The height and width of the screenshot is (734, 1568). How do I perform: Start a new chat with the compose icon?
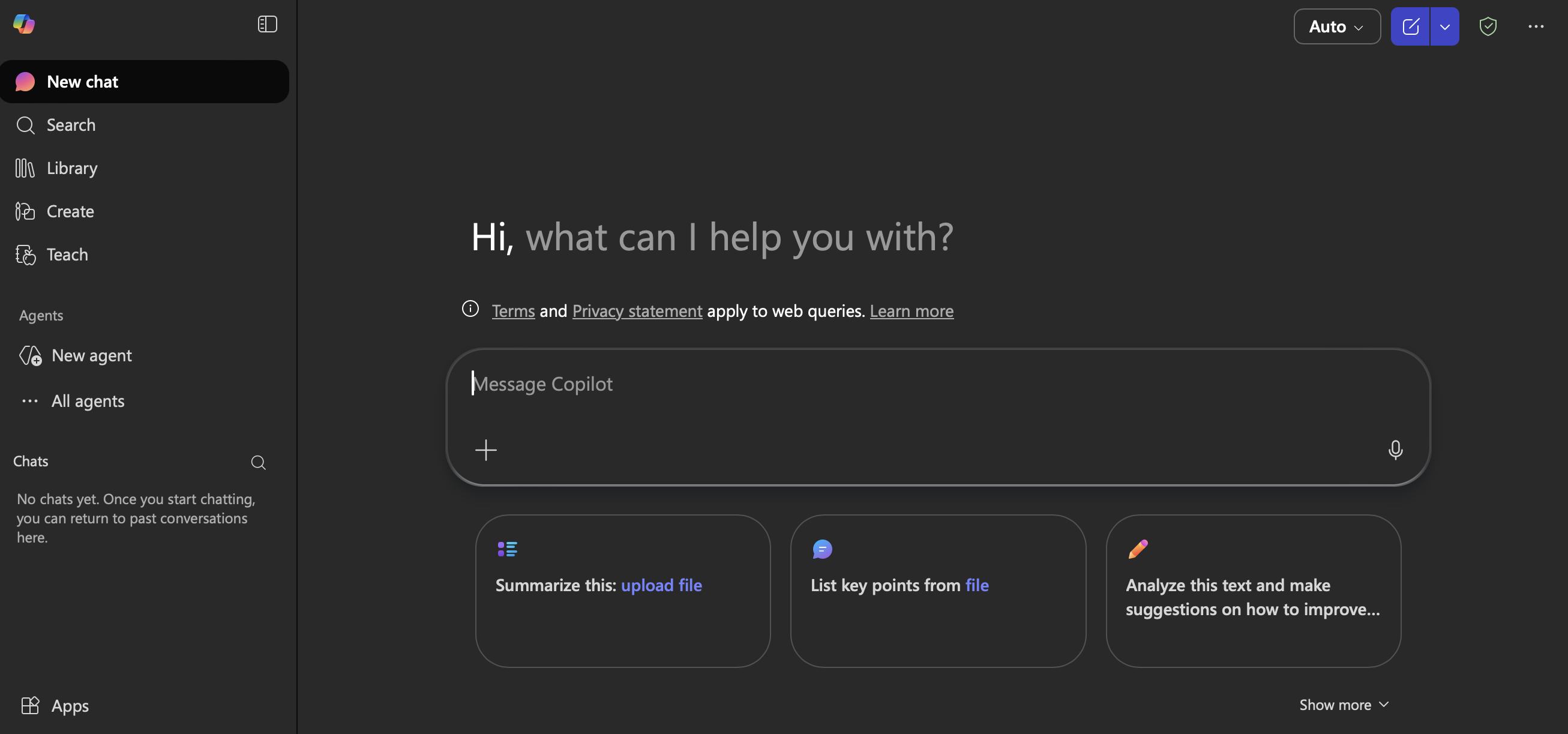[1412, 26]
